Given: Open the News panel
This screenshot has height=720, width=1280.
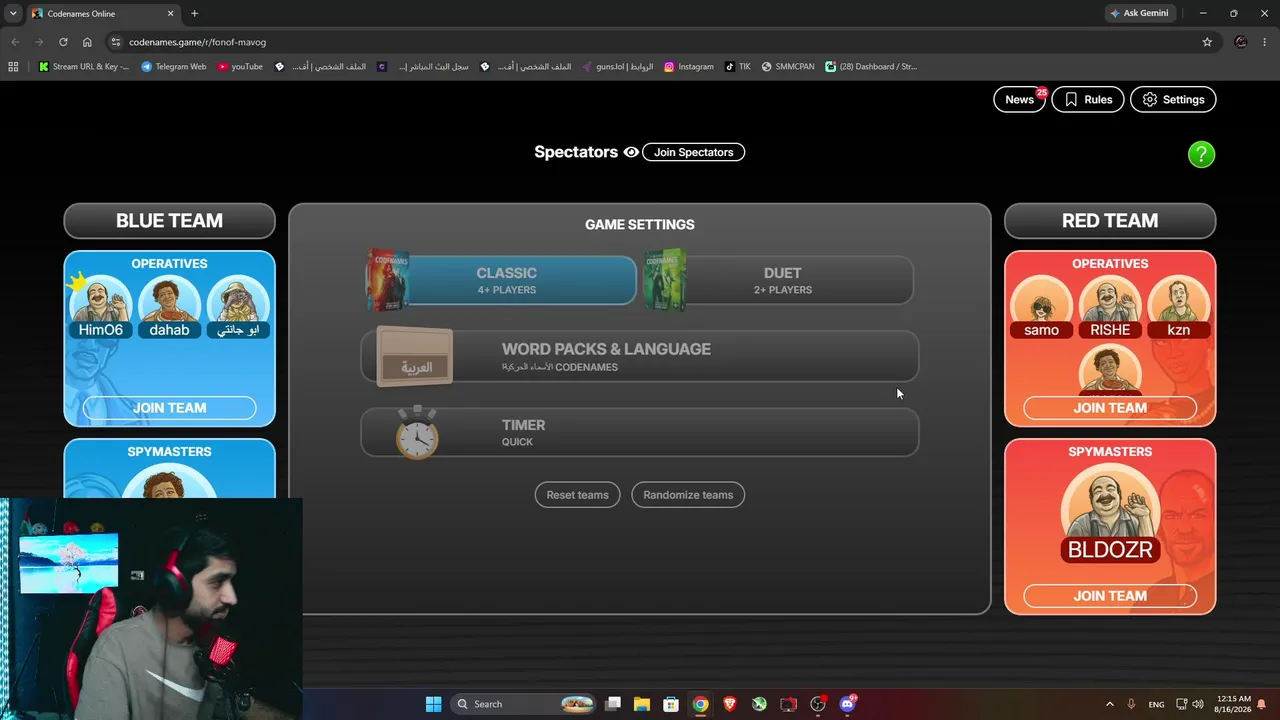Looking at the screenshot, I should (1019, 99).
